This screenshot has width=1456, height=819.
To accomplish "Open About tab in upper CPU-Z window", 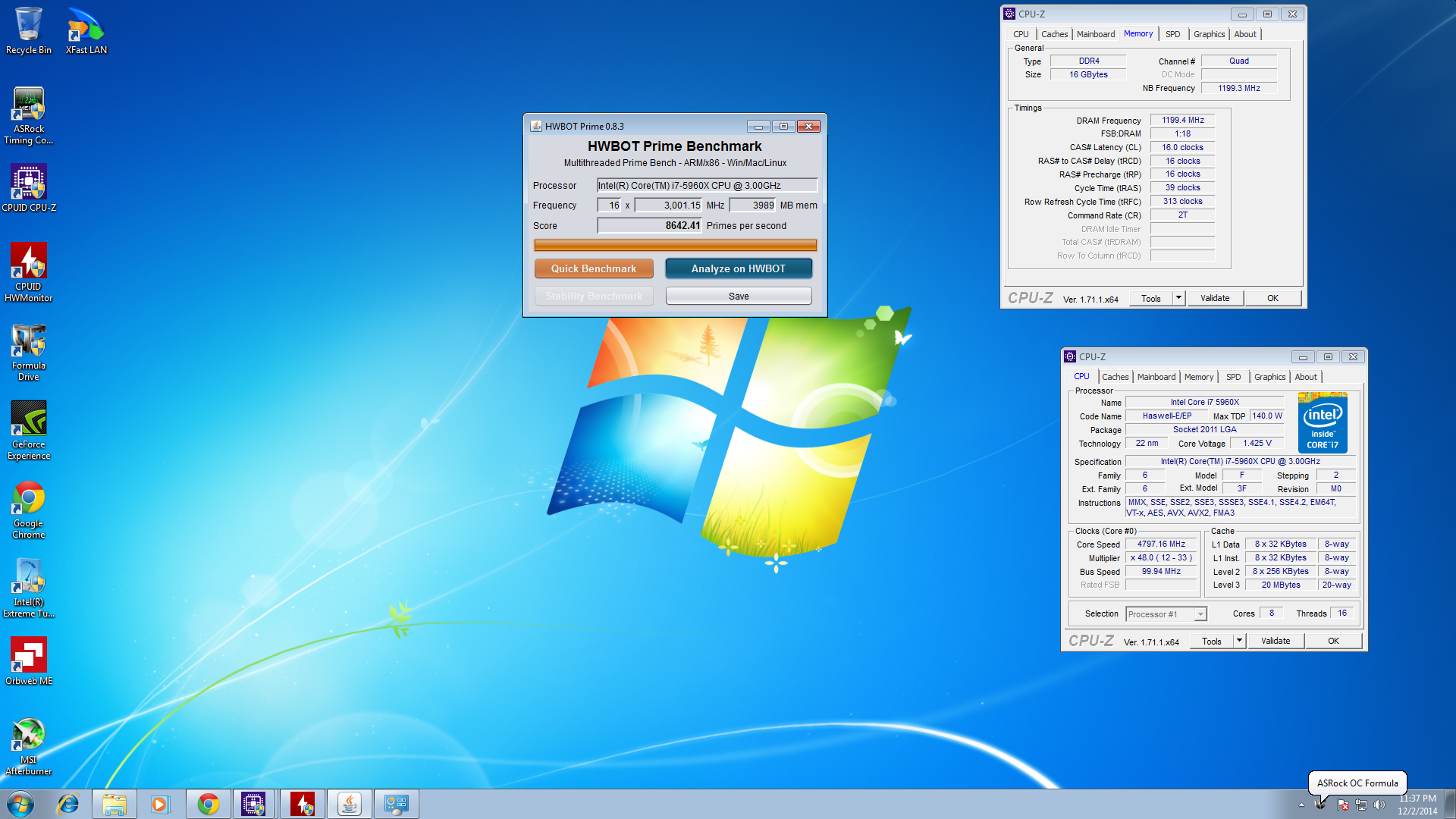I will point(1244,34).
